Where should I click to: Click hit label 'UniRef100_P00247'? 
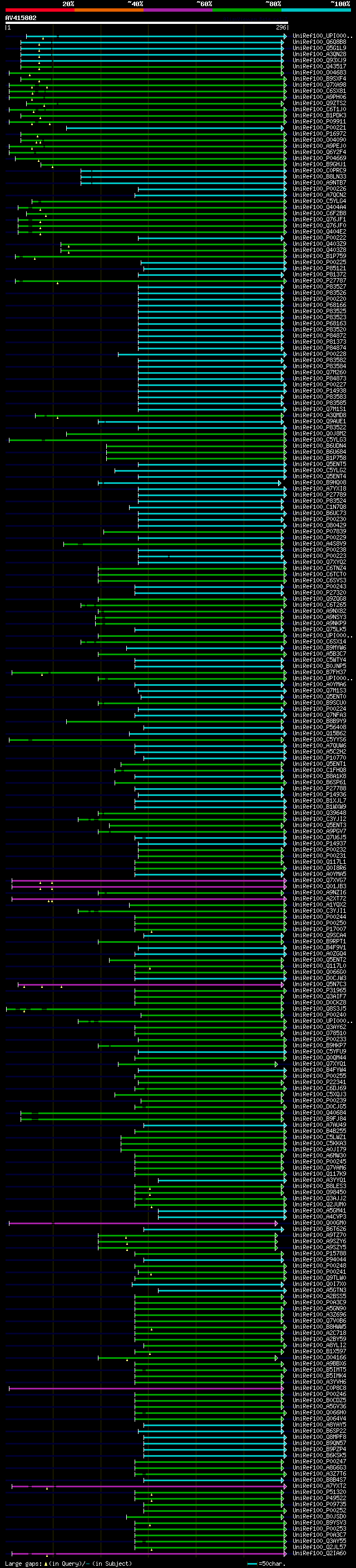[x=319, y=1461]
